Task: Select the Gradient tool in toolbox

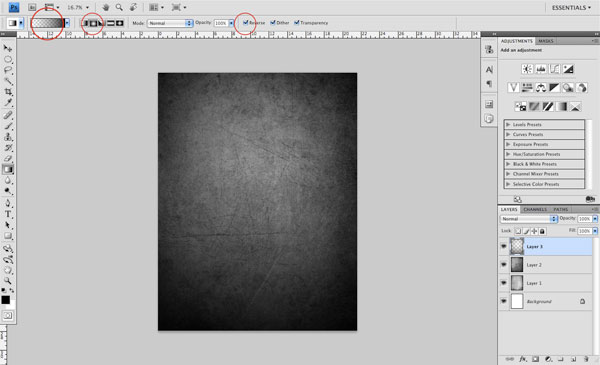Action: (x=8, y=169)
